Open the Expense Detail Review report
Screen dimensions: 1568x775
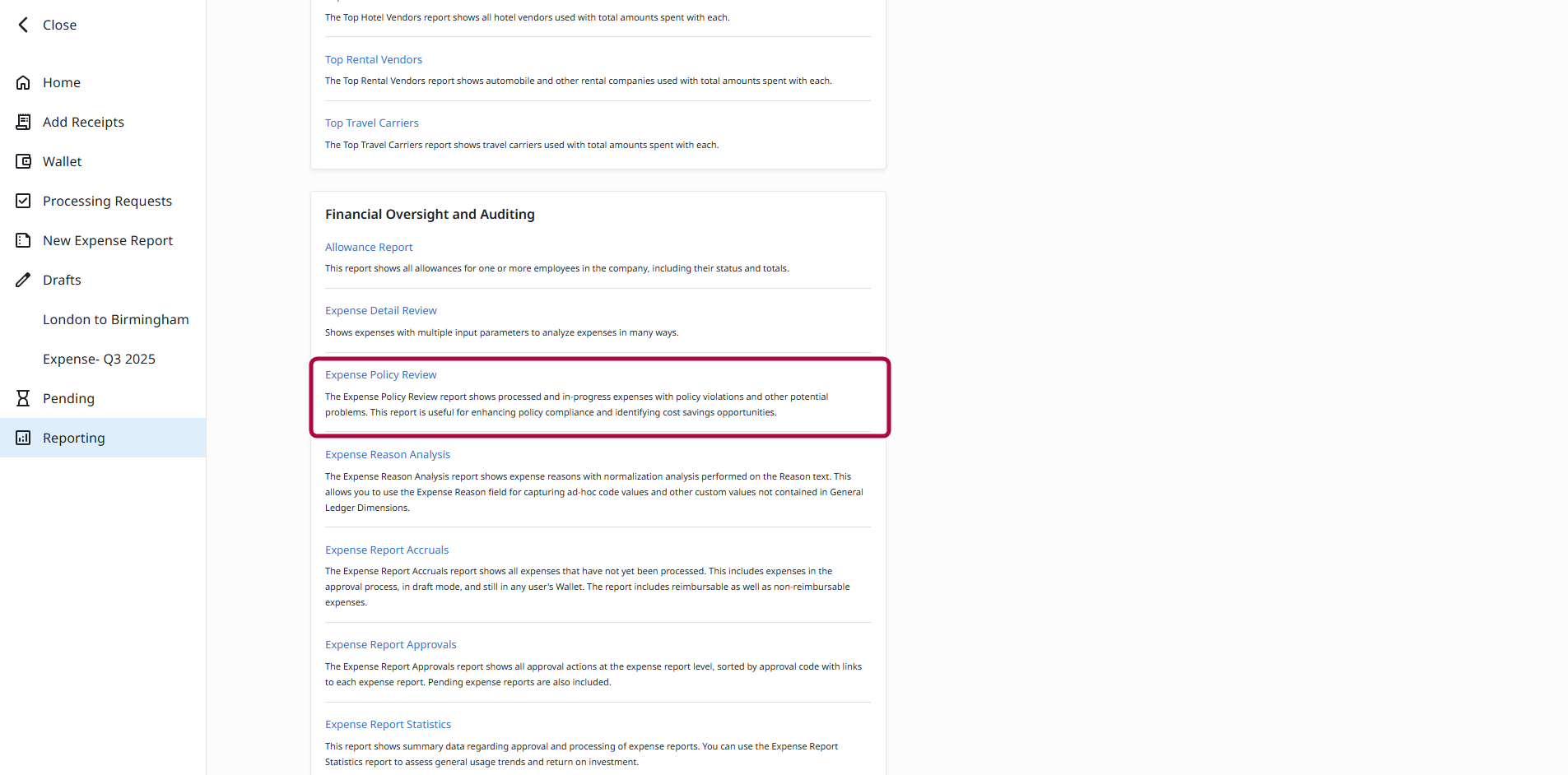(380, 310)
